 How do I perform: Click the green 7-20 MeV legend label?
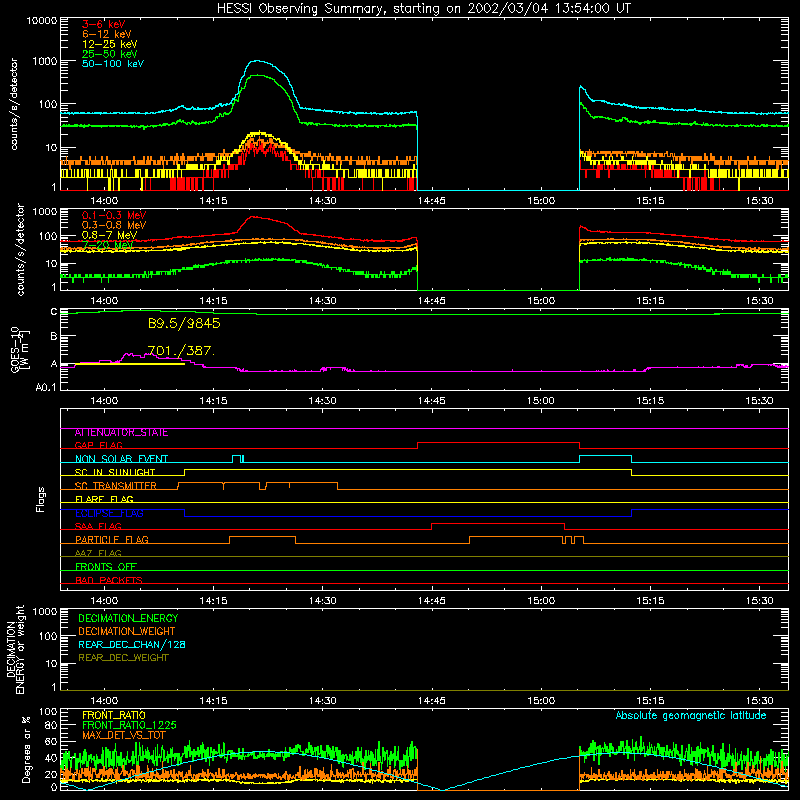pos(108,245)
